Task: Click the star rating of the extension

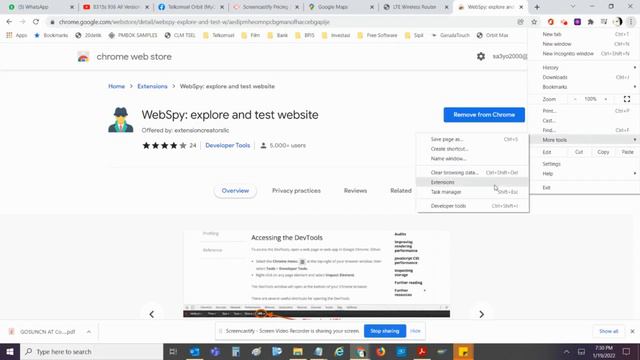Action: [164, 145]
